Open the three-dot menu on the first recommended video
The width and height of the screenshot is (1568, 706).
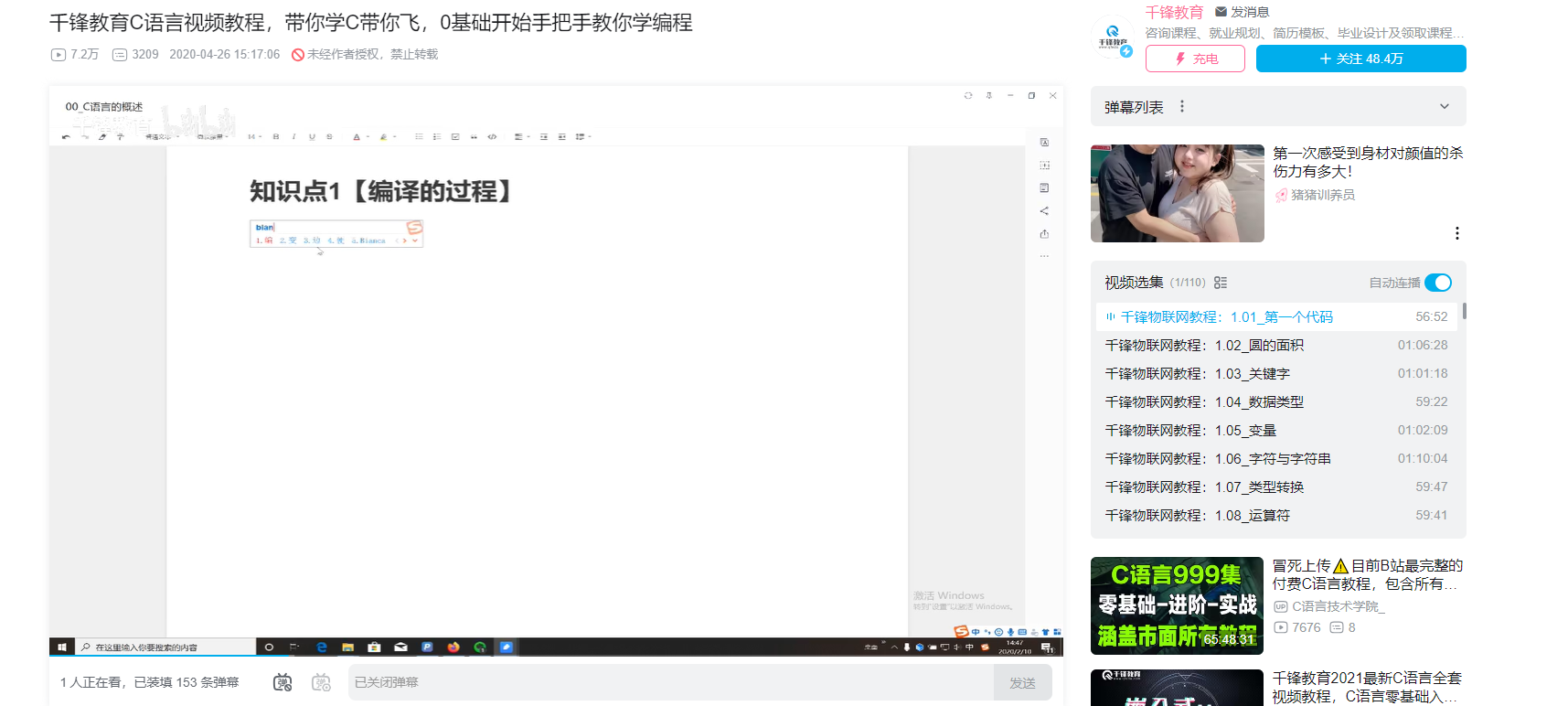pyautogui.click(x=1457, y=233)
